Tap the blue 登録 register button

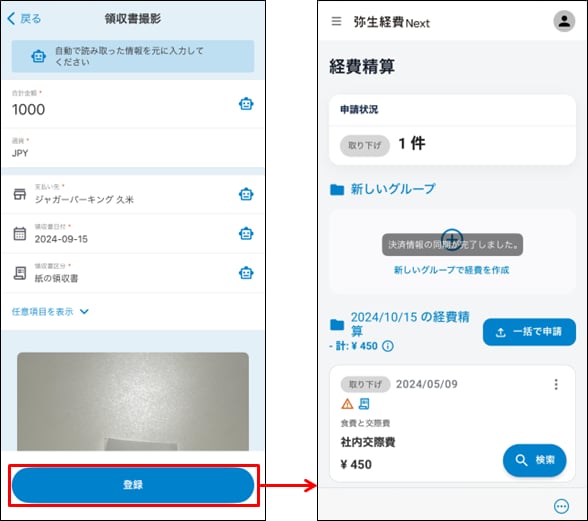133,485
